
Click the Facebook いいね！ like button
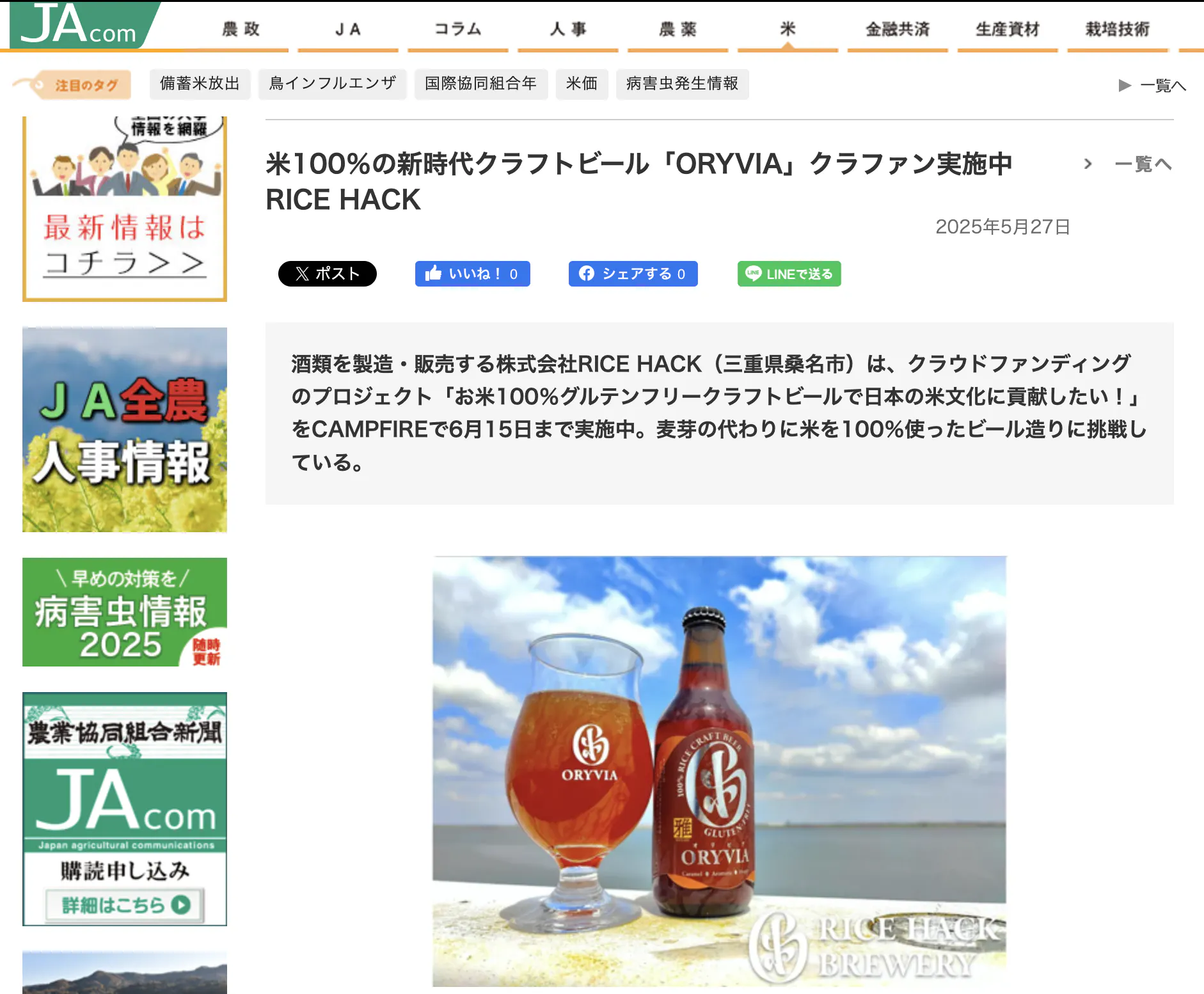click(x=472, y=274)
